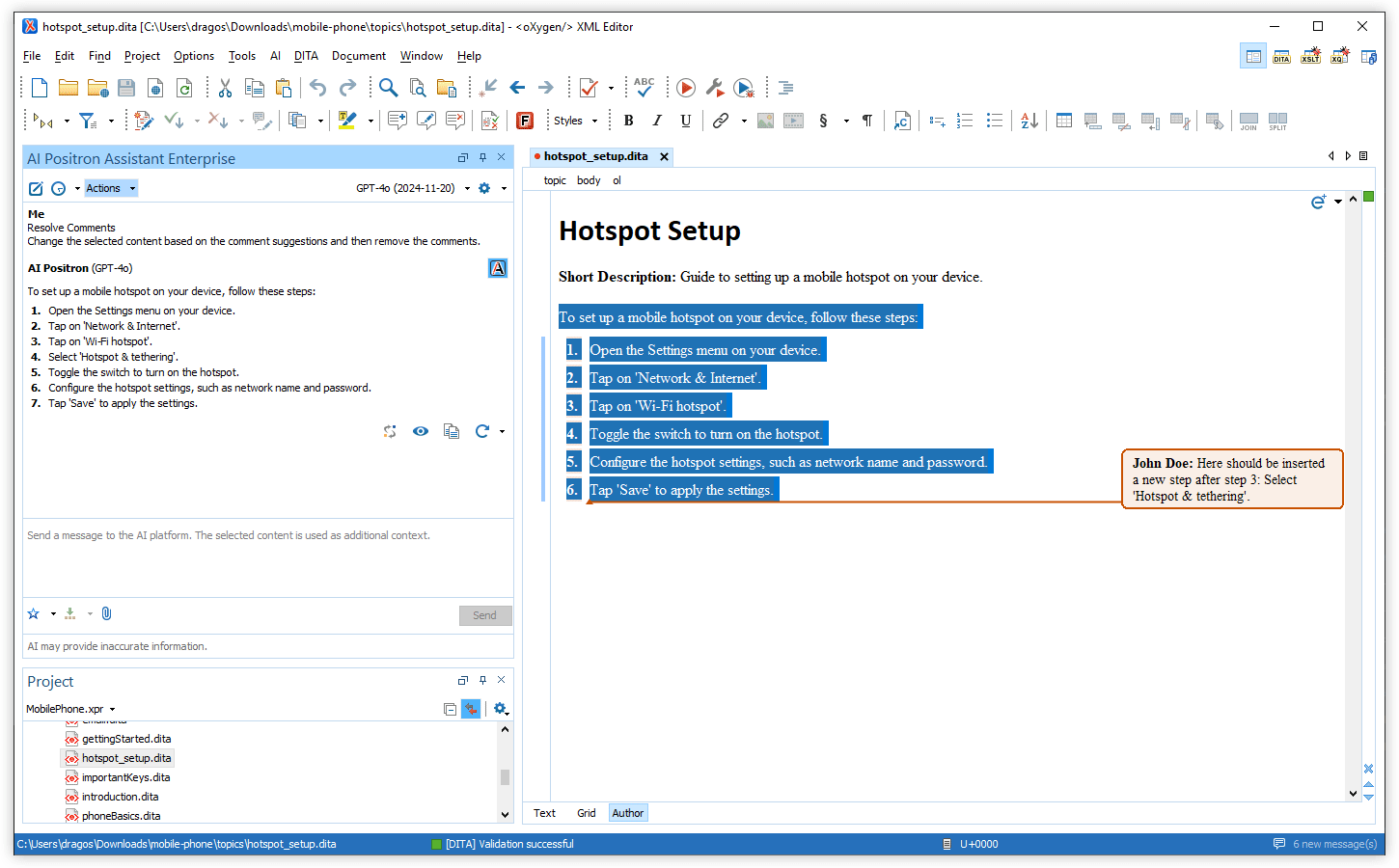Open the File menu
Screen dimensions: 1399x868
coord(32,56)
